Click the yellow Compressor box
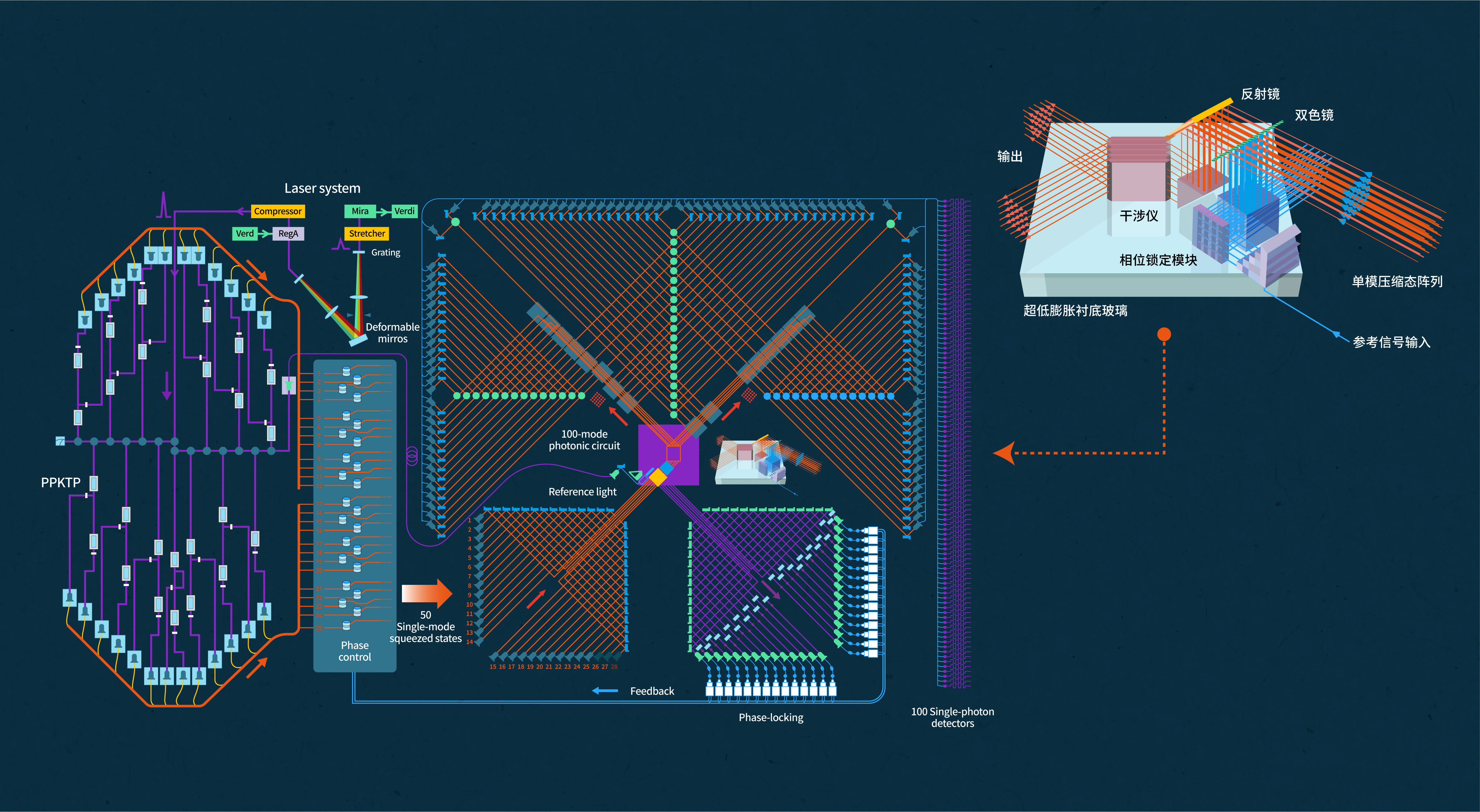1480x812 pixels. pos(278,212)
